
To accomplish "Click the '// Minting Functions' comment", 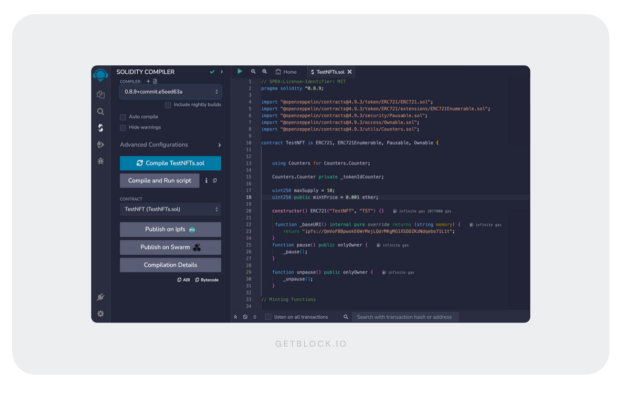I will point(289,300).
